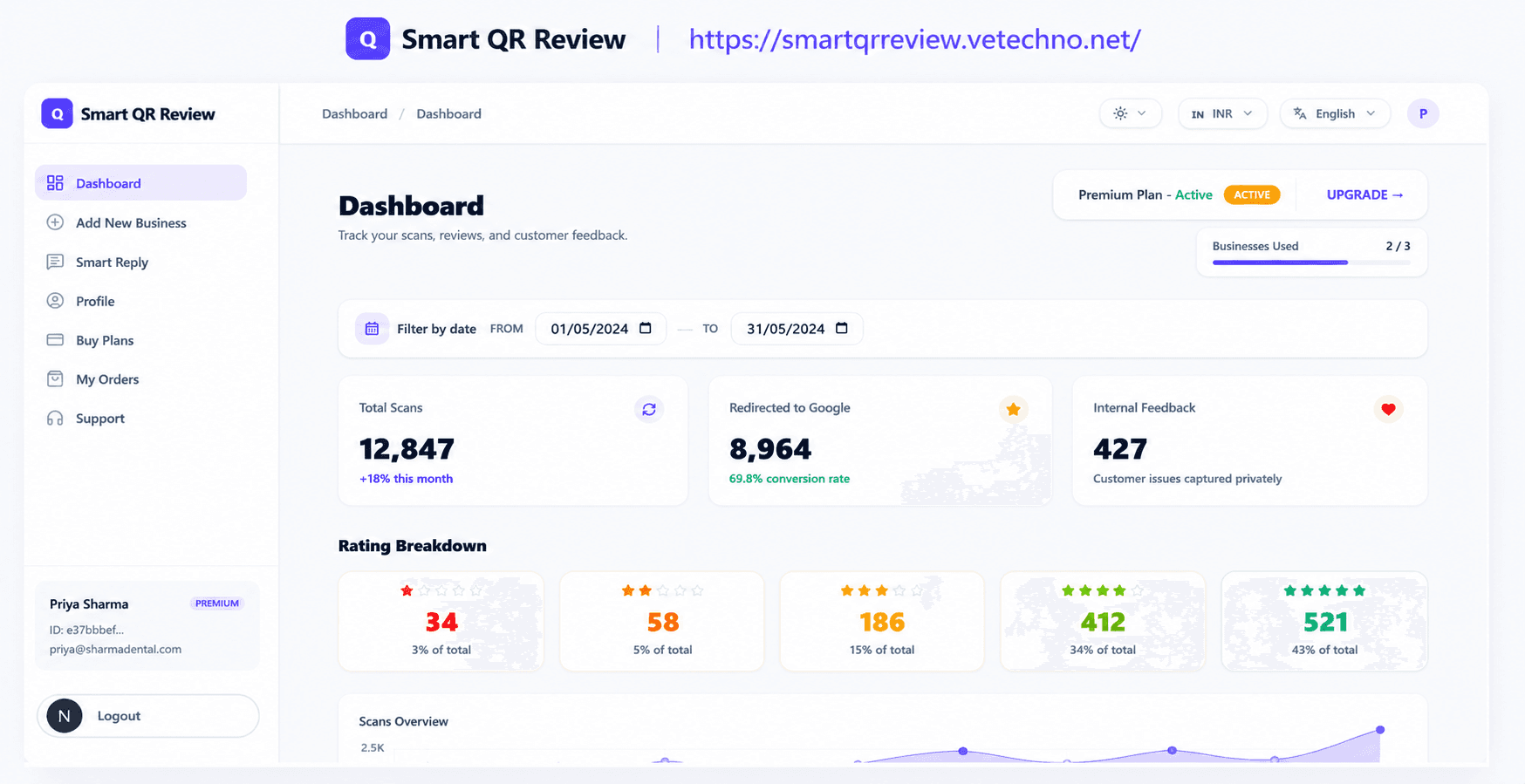Click the second Dashboard breadcrumb
The height and width of the screenshot is (784, 1525).
point(448,113)
